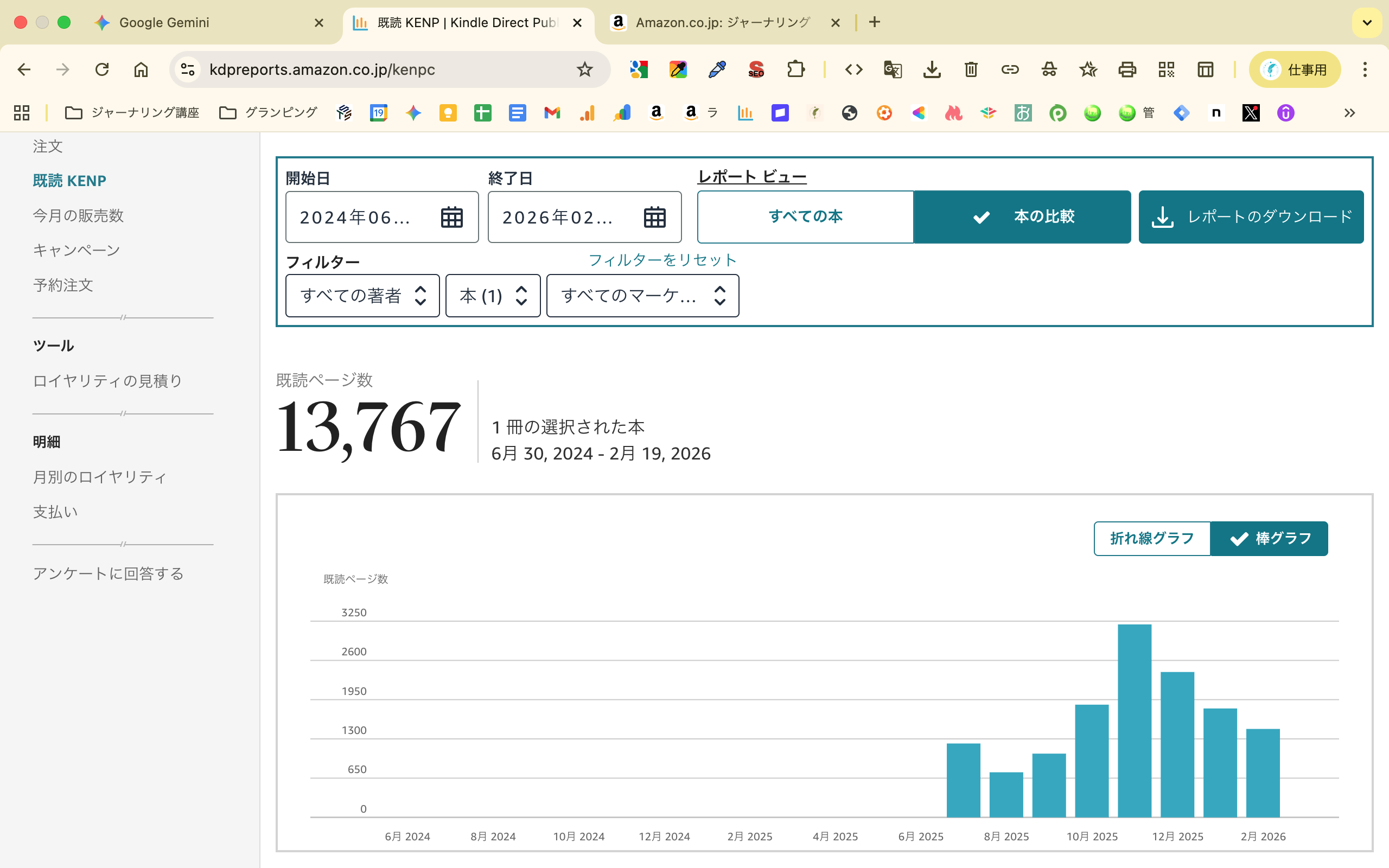The width and height of the screenshot is (1389, 868).
Task: Open the marketplace filter dropdown
Action: click(642, 296)
